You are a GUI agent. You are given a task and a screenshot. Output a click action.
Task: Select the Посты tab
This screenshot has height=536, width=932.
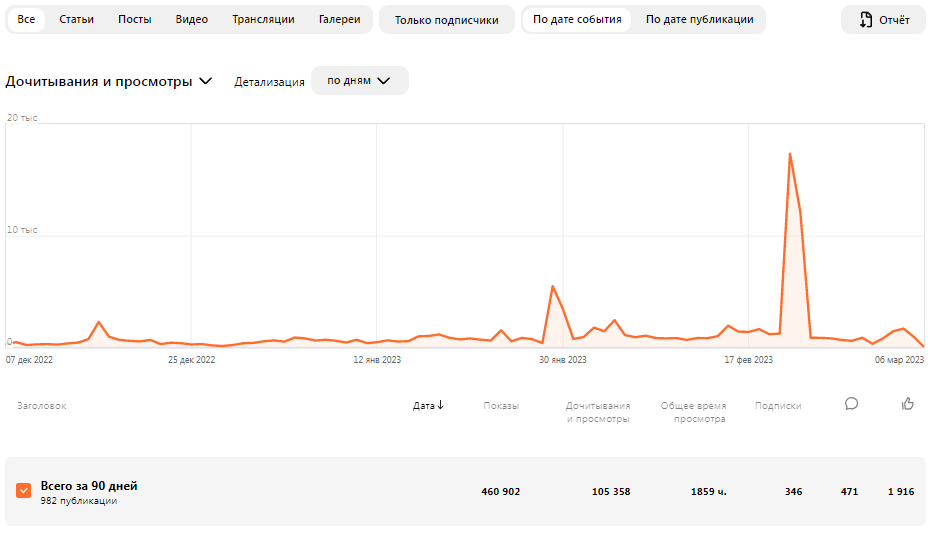point(134,20)
